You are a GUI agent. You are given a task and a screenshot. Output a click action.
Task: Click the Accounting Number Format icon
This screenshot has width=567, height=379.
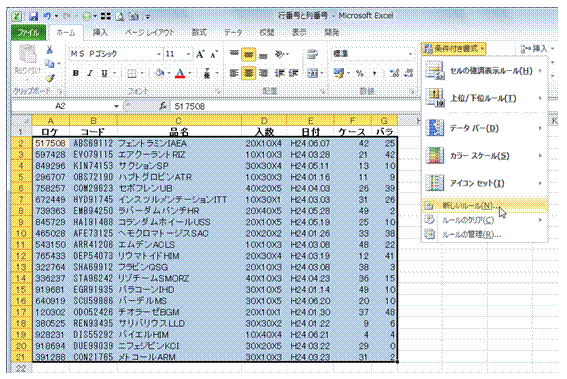pos(339,73)
